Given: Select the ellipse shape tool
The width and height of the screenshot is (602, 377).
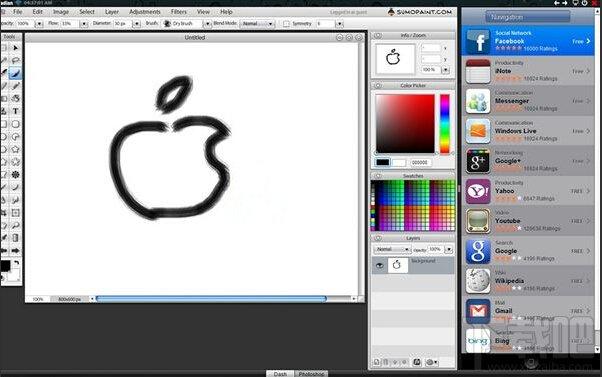Looking at the screenshot, I should (15, 124).
